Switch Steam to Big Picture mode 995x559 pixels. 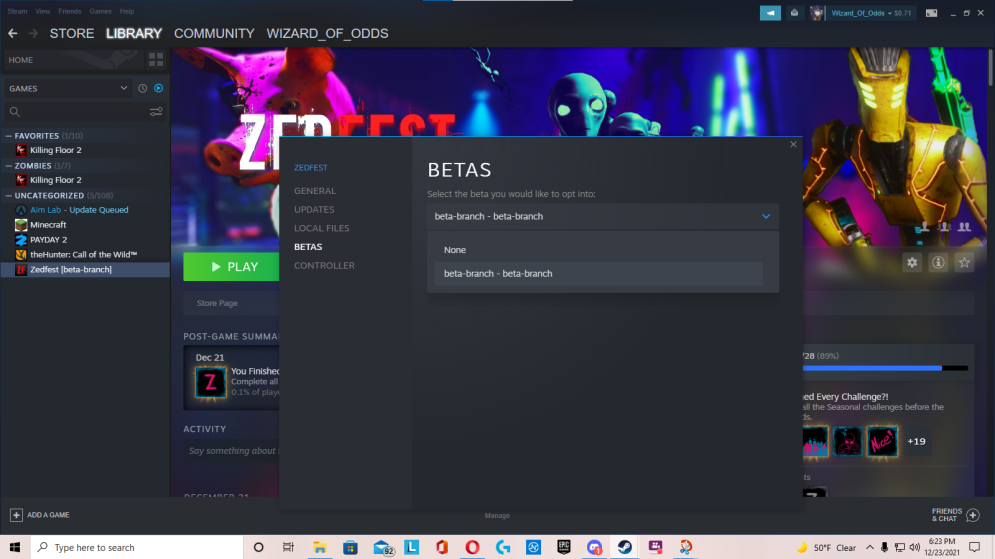(931, 13)
